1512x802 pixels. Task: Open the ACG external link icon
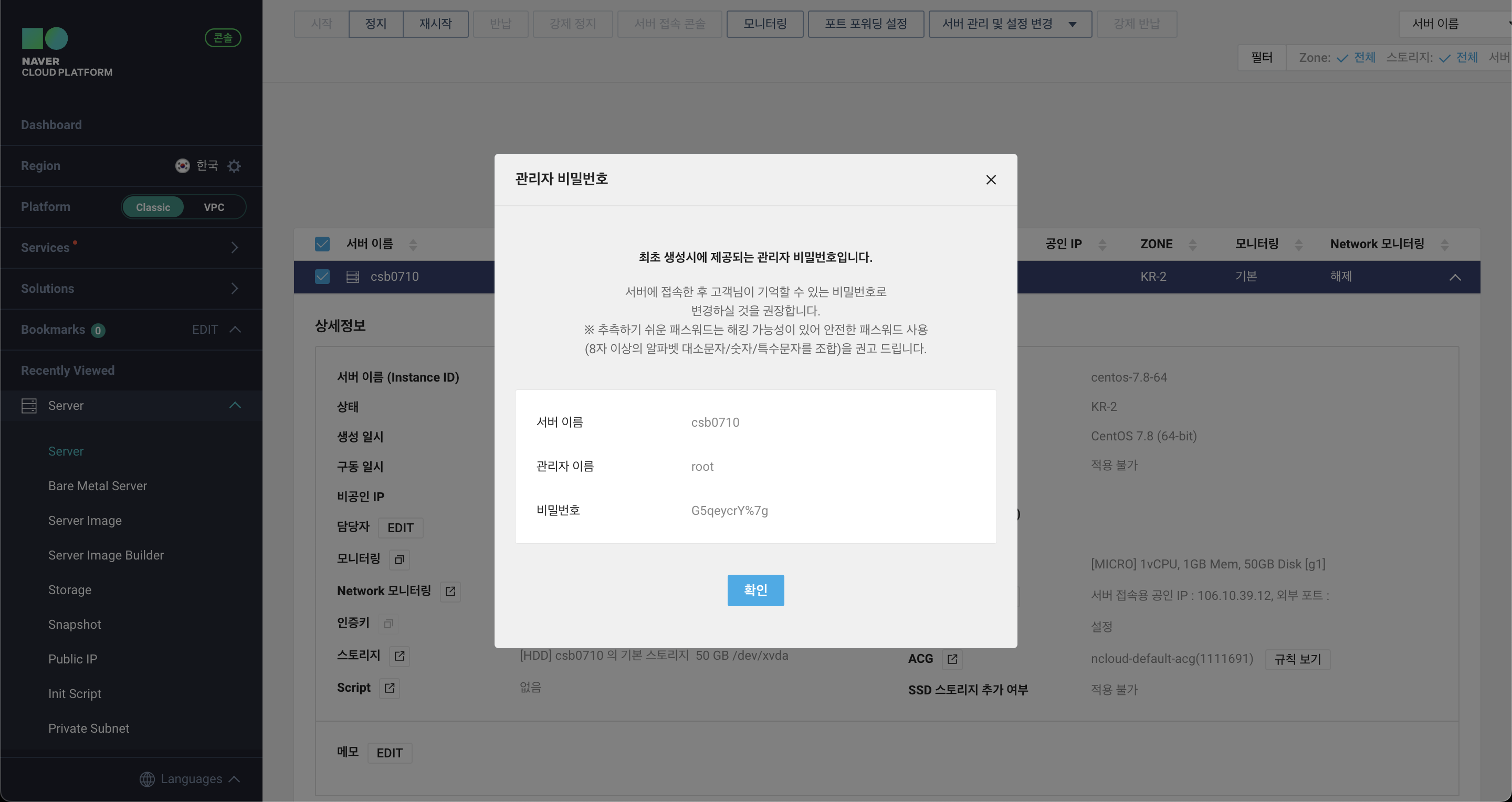[x=952, y=659]
